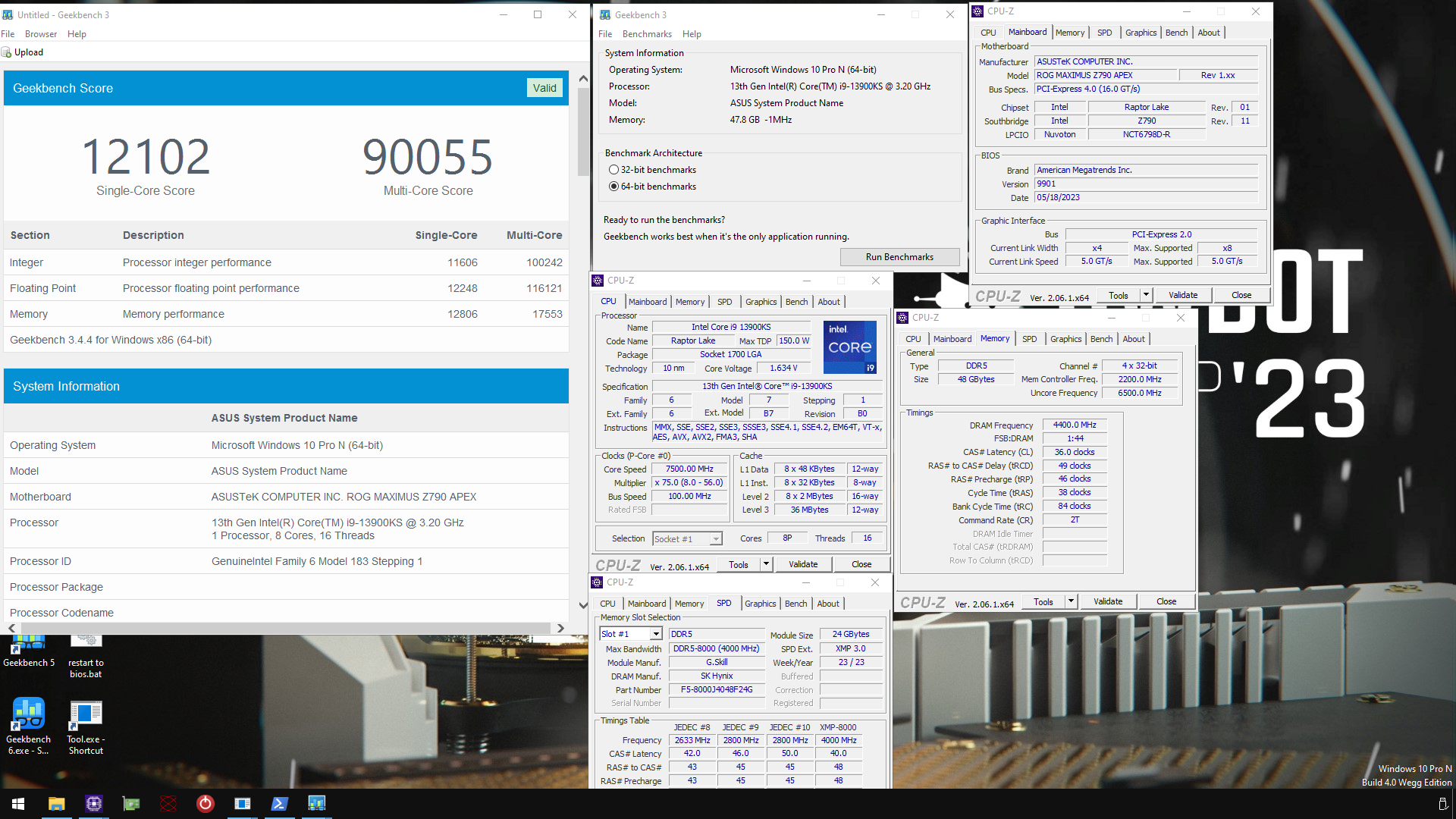Screen dimensions: 1456x819
Task: Switch to Bench tab in CPU-Z Mainboard window
Action: click(x=1176, y=33)
